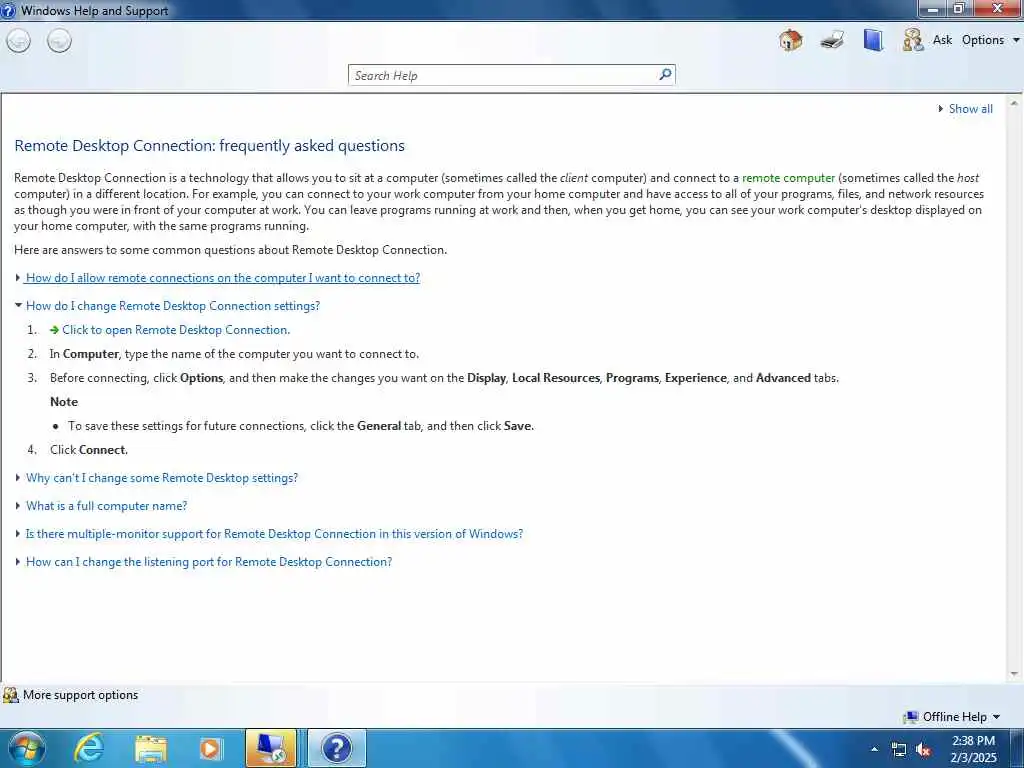This screenshot has height=768, width=1024.
Task: Click the Windows Help and Support title icon
Action: pos(8,10)
